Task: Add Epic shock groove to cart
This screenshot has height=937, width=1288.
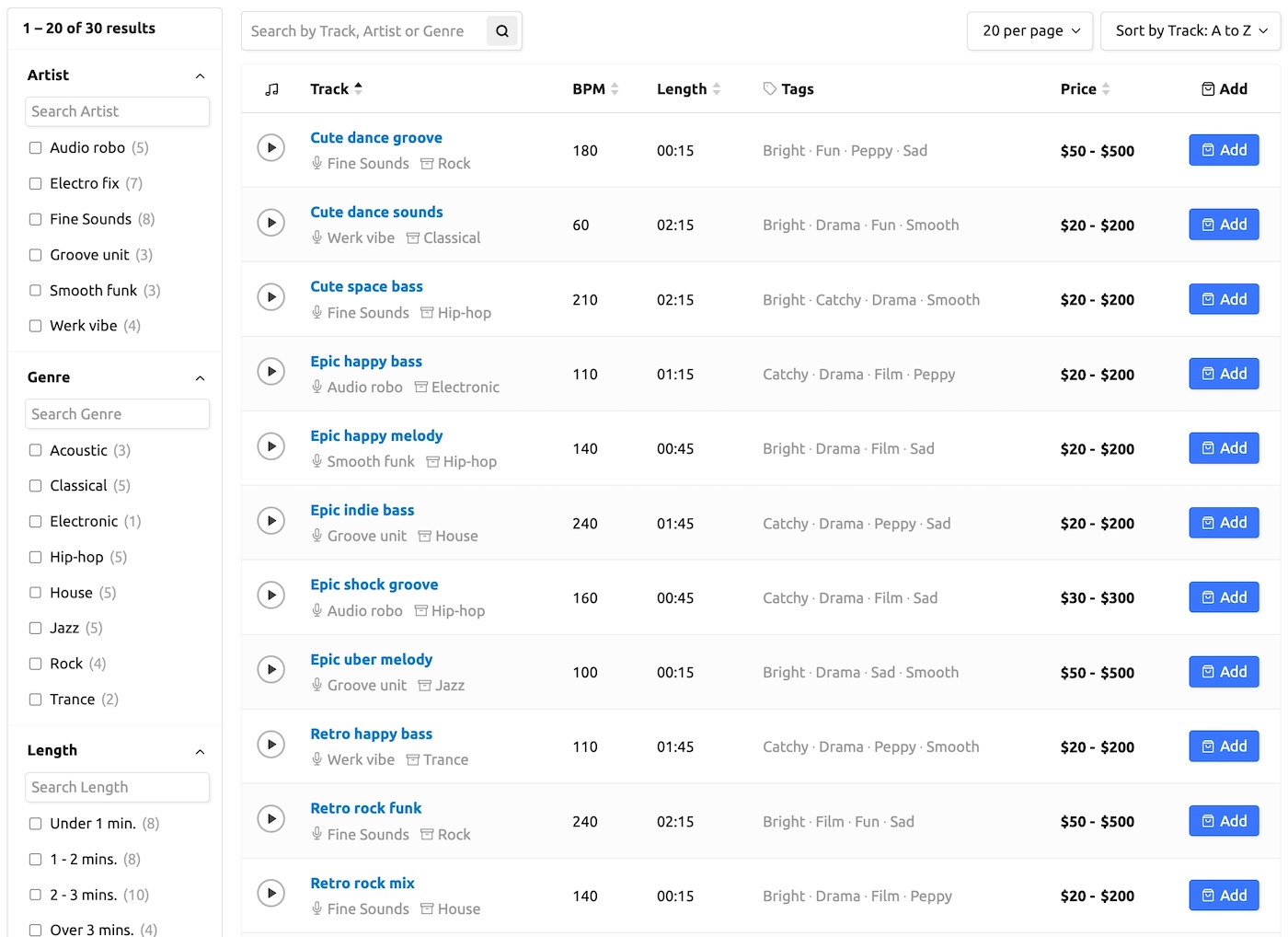Action: coord(1224,596)
